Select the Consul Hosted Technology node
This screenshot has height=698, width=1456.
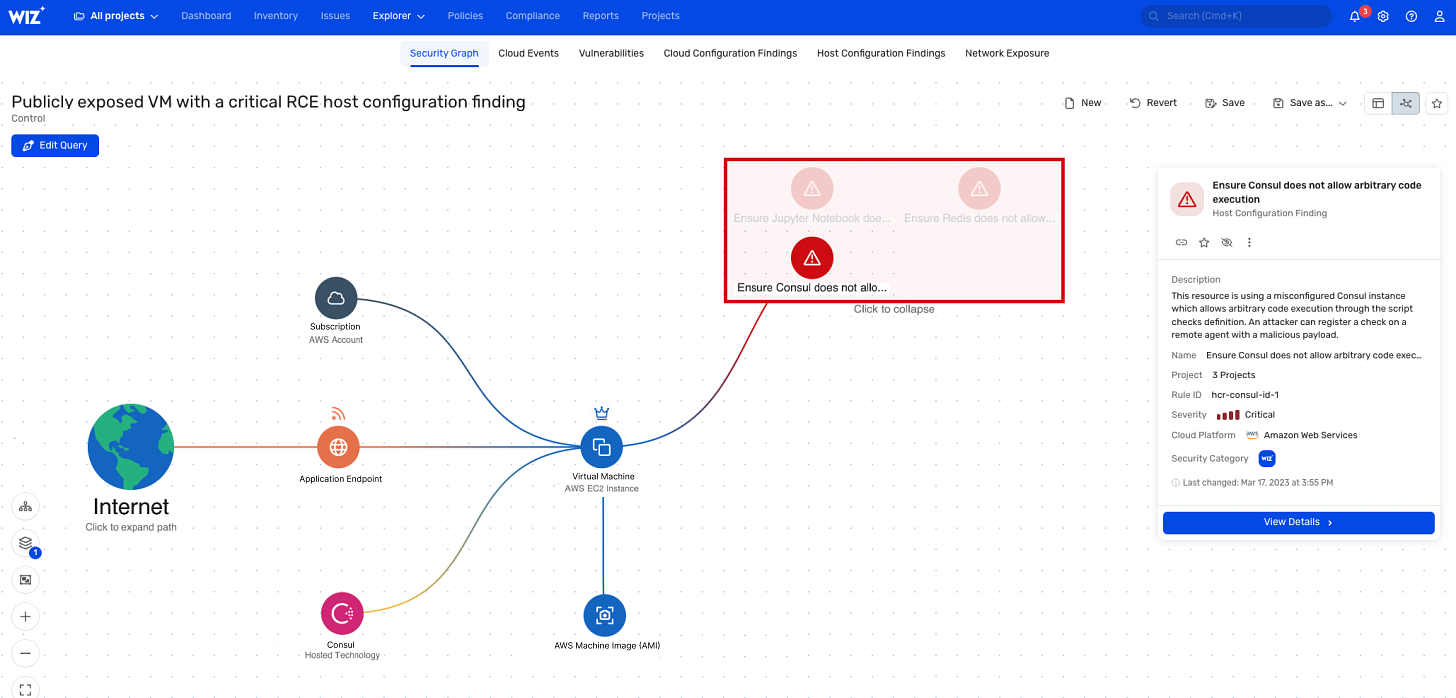pos(342,614)
